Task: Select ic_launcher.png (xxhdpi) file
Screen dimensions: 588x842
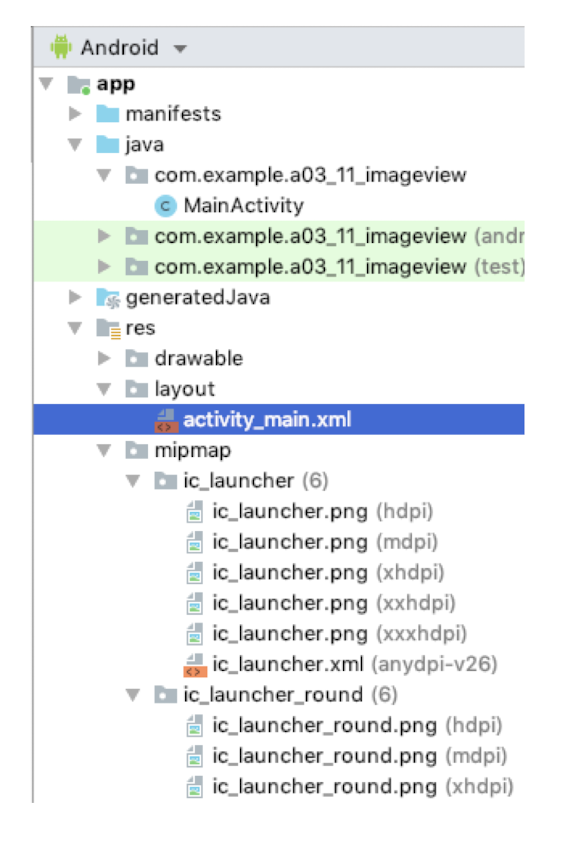Action: [x=334, y=604]
